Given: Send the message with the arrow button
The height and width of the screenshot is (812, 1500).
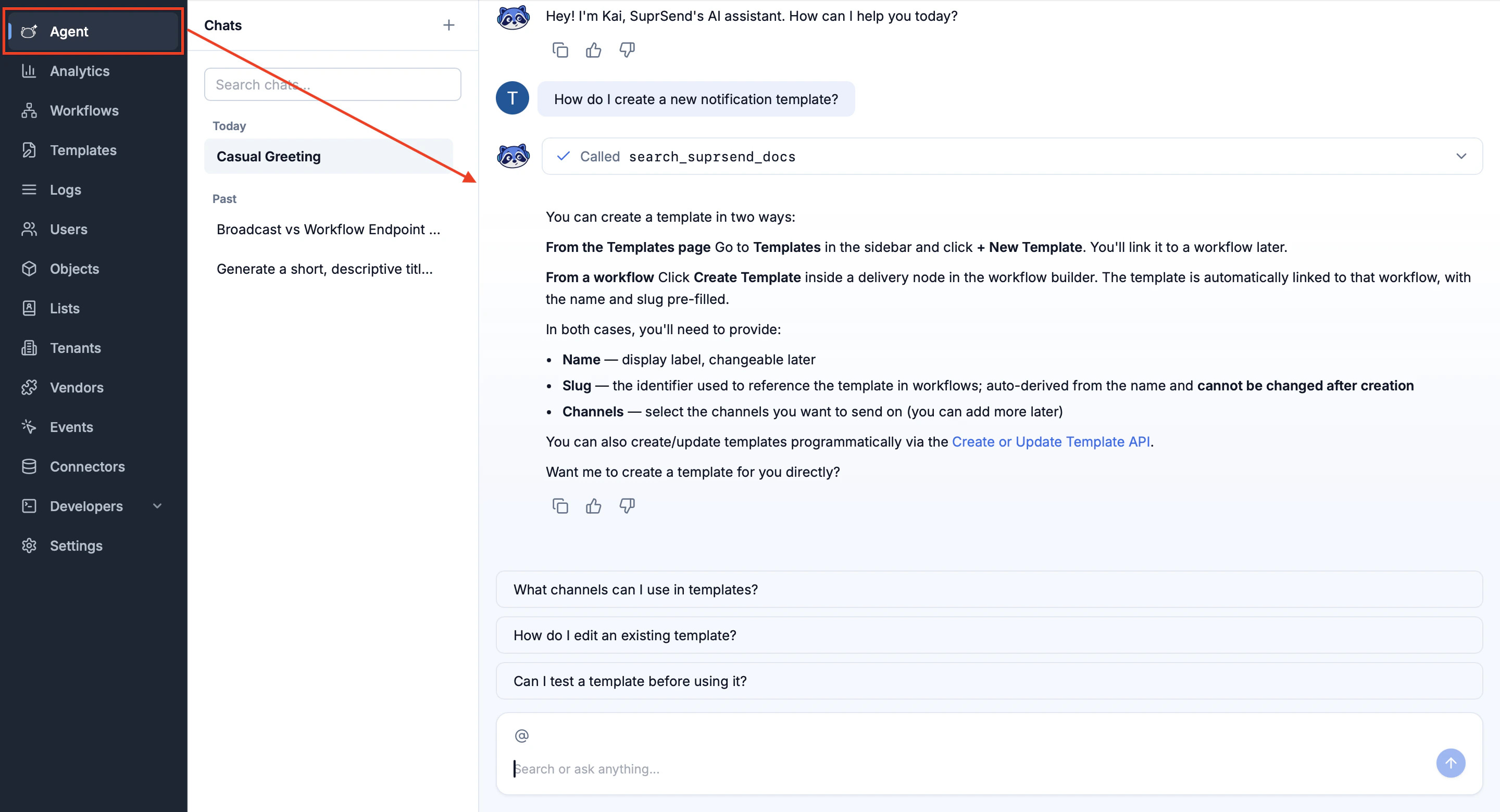Looking at the screenshot, I should point(1451,763).
